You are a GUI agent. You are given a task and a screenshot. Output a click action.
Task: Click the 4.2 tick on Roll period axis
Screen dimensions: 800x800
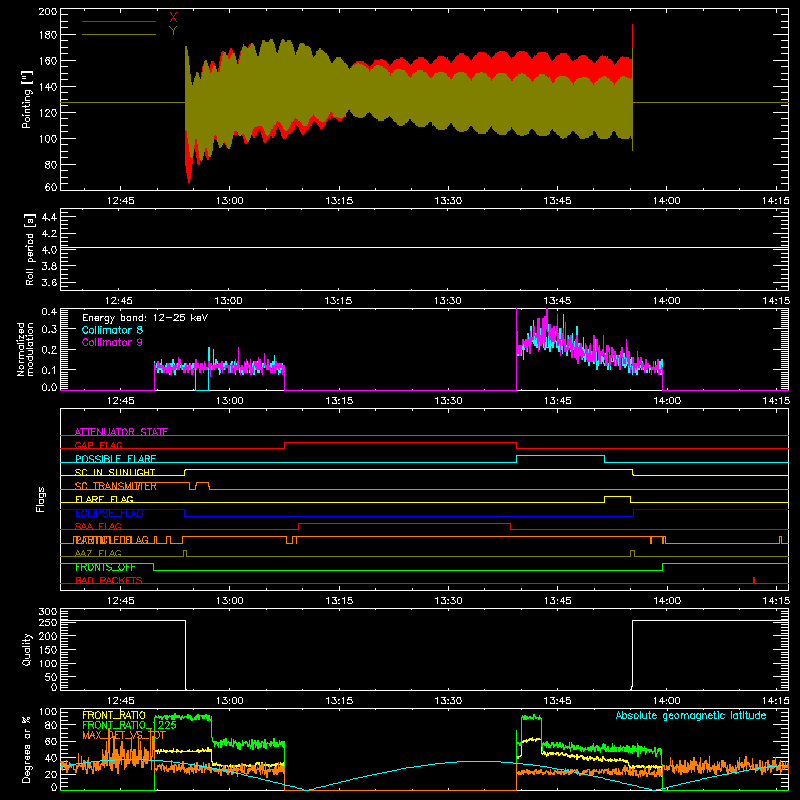49,234
